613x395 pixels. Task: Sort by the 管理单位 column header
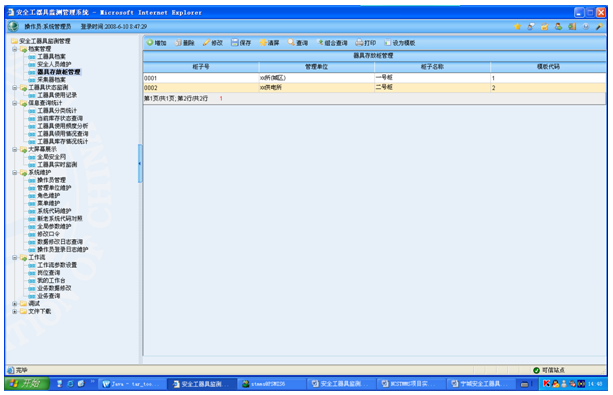316,67
